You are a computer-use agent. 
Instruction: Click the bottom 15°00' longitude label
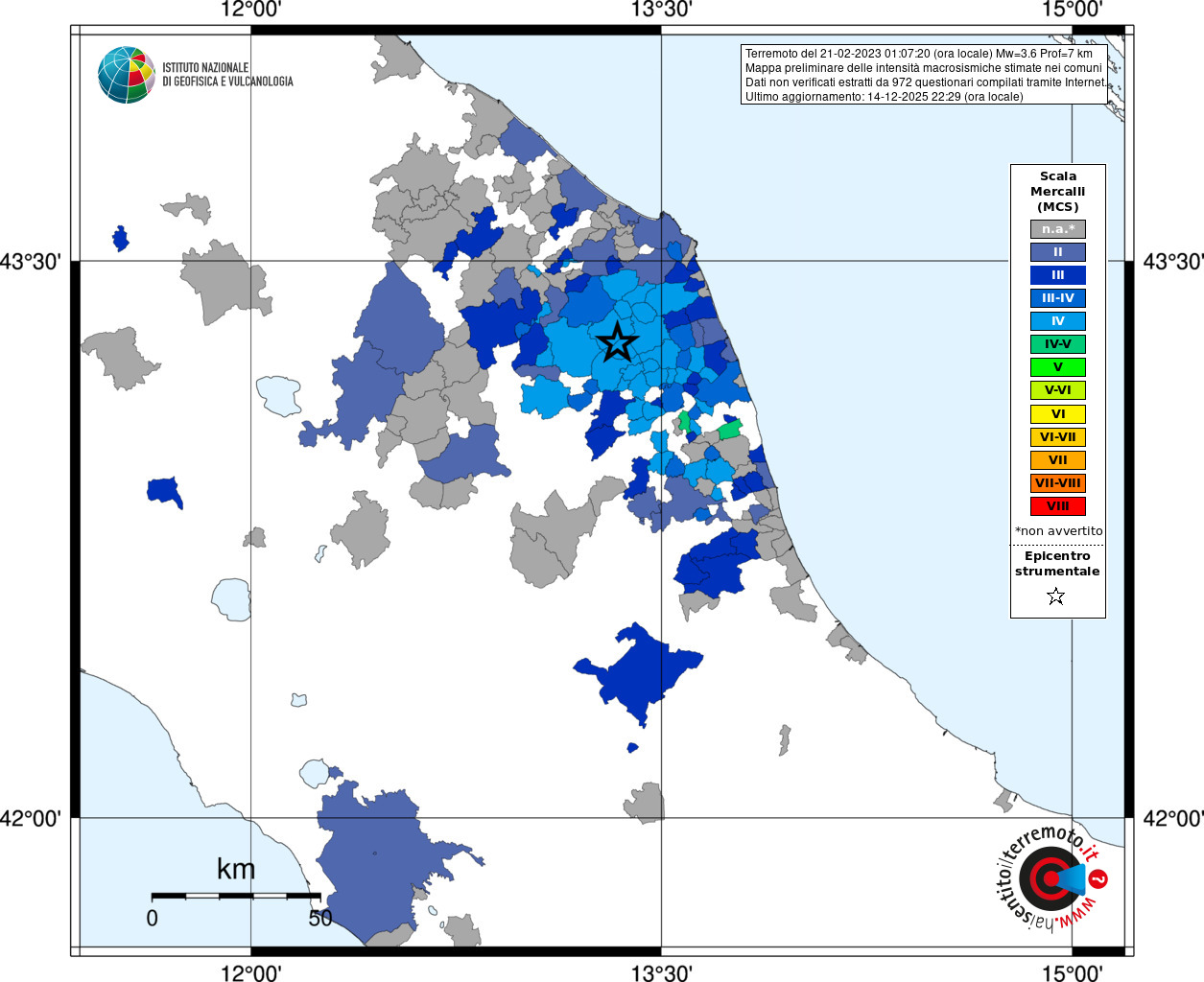[x=1072, y=972]
